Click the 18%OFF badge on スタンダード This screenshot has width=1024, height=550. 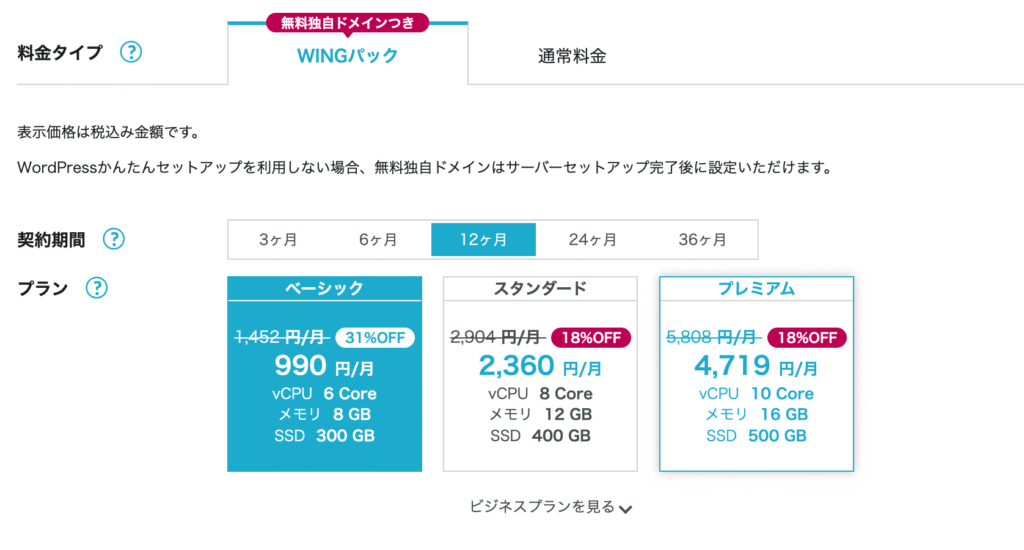click(x=591, y=338)
